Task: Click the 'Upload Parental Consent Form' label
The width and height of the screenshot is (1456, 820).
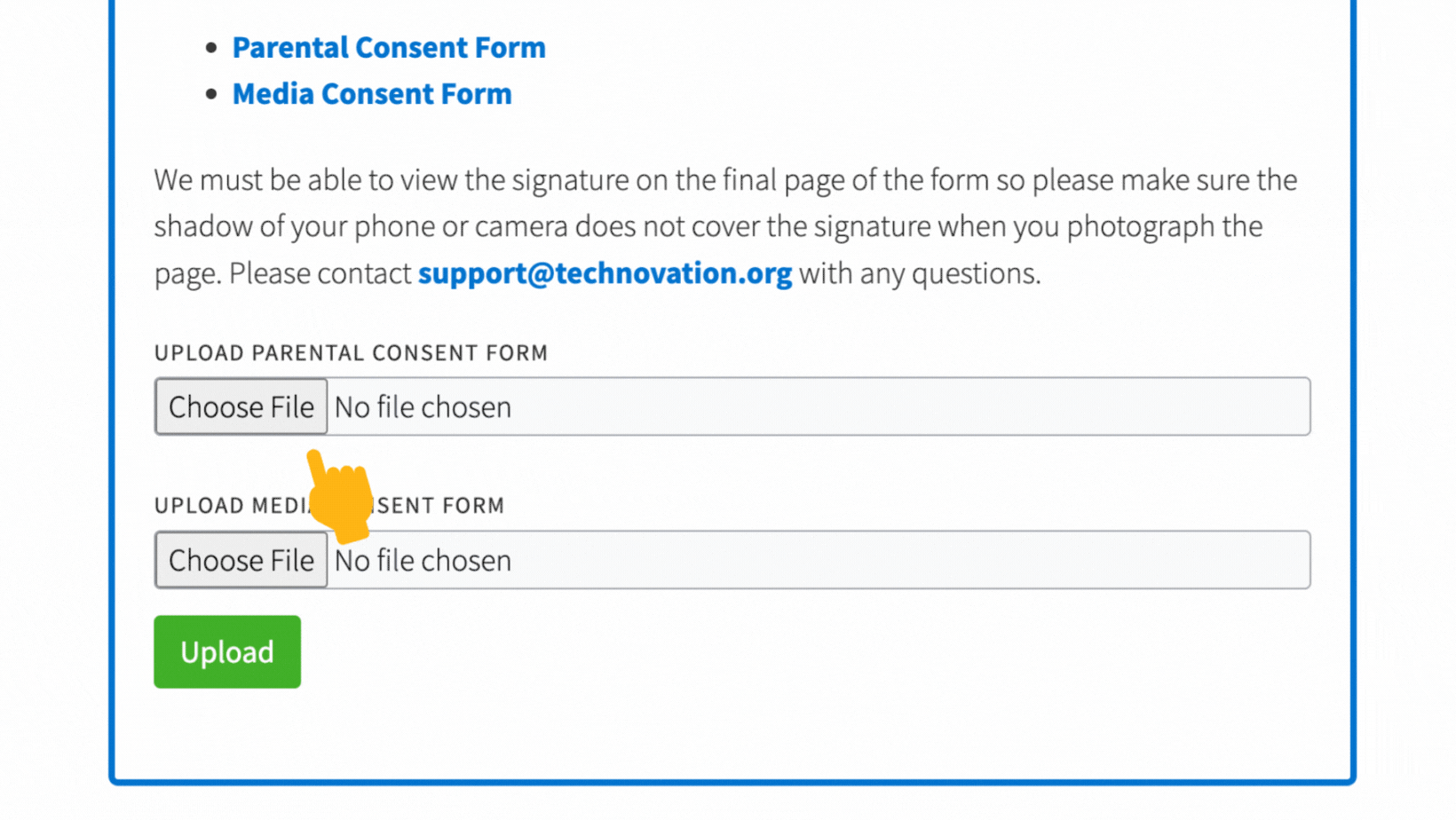Action: click(x=351, y=352)
